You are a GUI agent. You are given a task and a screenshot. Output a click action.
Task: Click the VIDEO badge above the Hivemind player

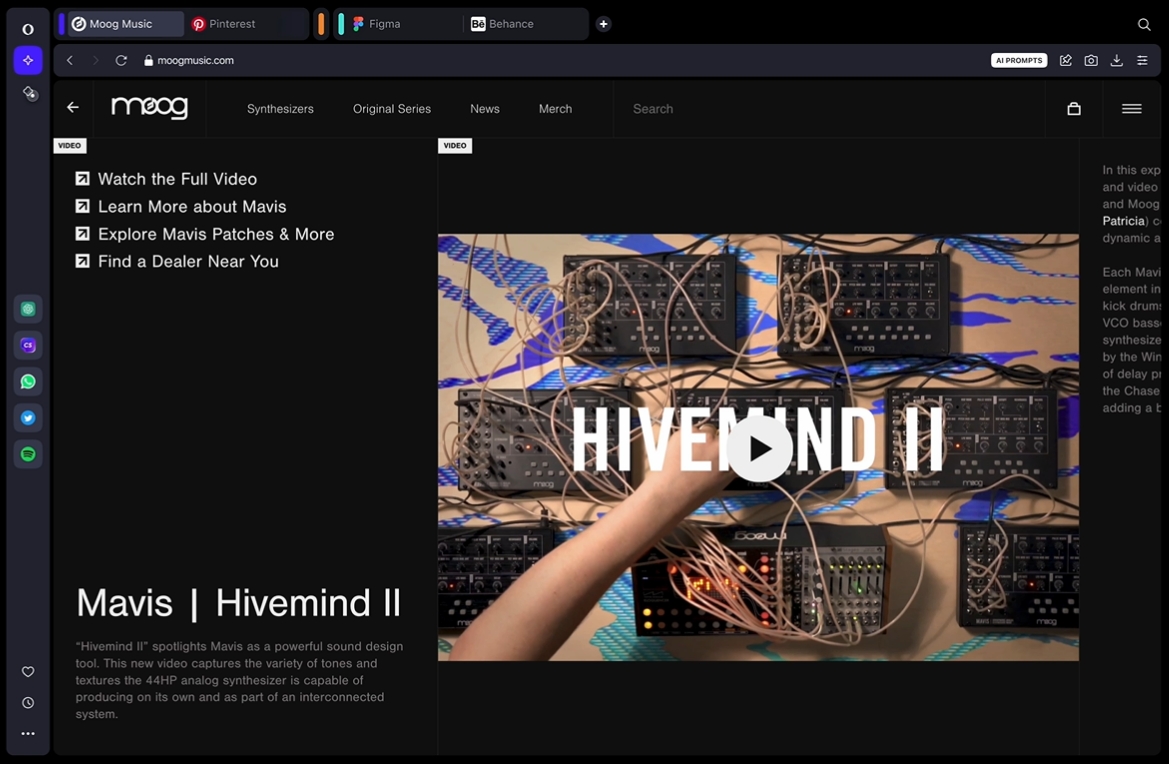pyautogui.click(x=455, y=145)
